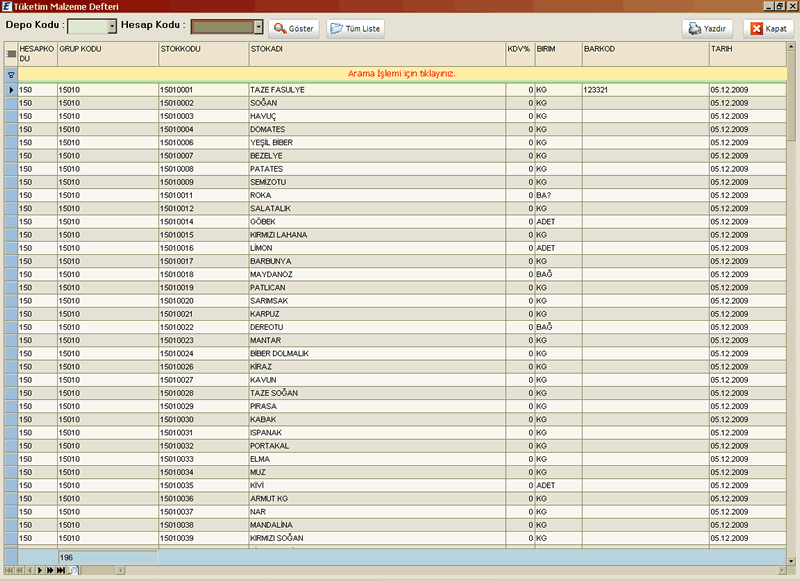Screen dimensions: 800x581
Task: Open the navigator search magnifier icon
Action: (x=73, y=570)
